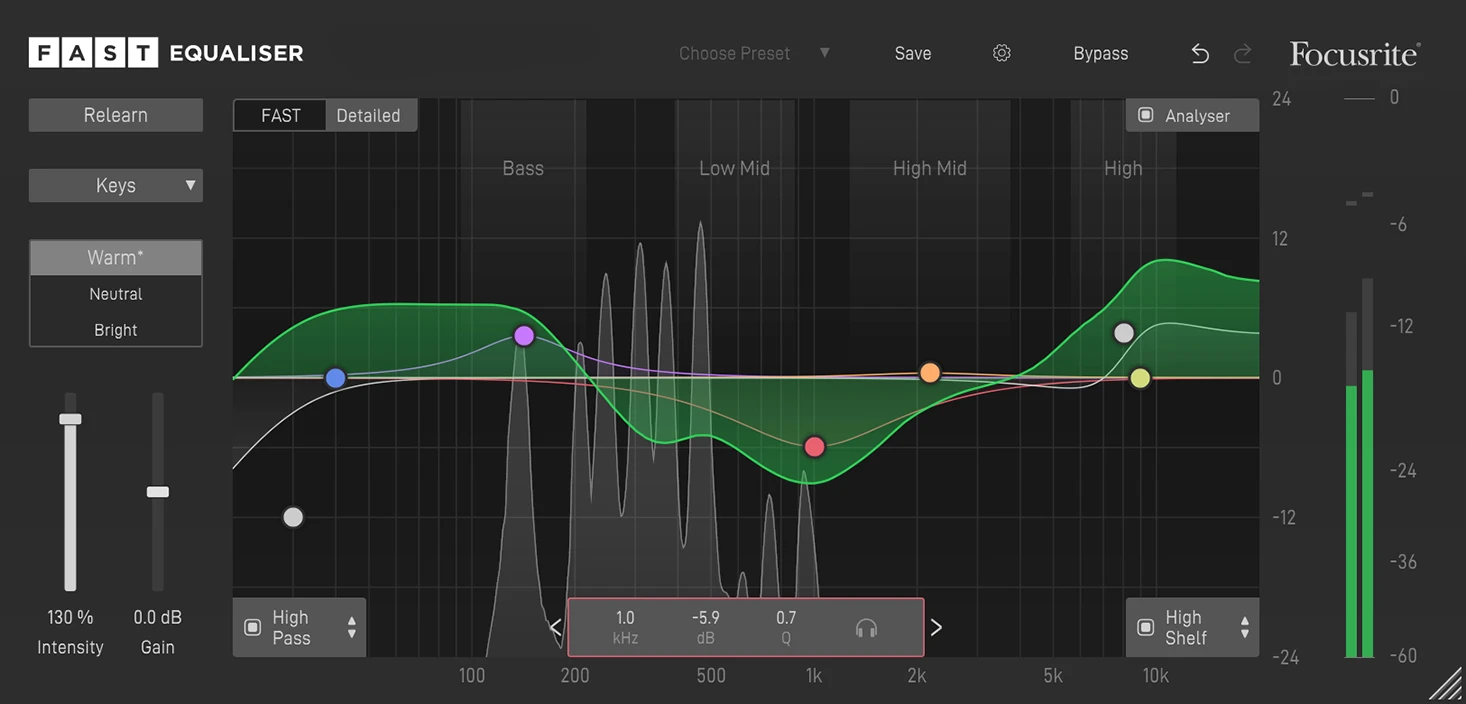Click the 0.0 dB gain readout
The height and width of the screenshot is (704, 1466).
tap(158, 618)
